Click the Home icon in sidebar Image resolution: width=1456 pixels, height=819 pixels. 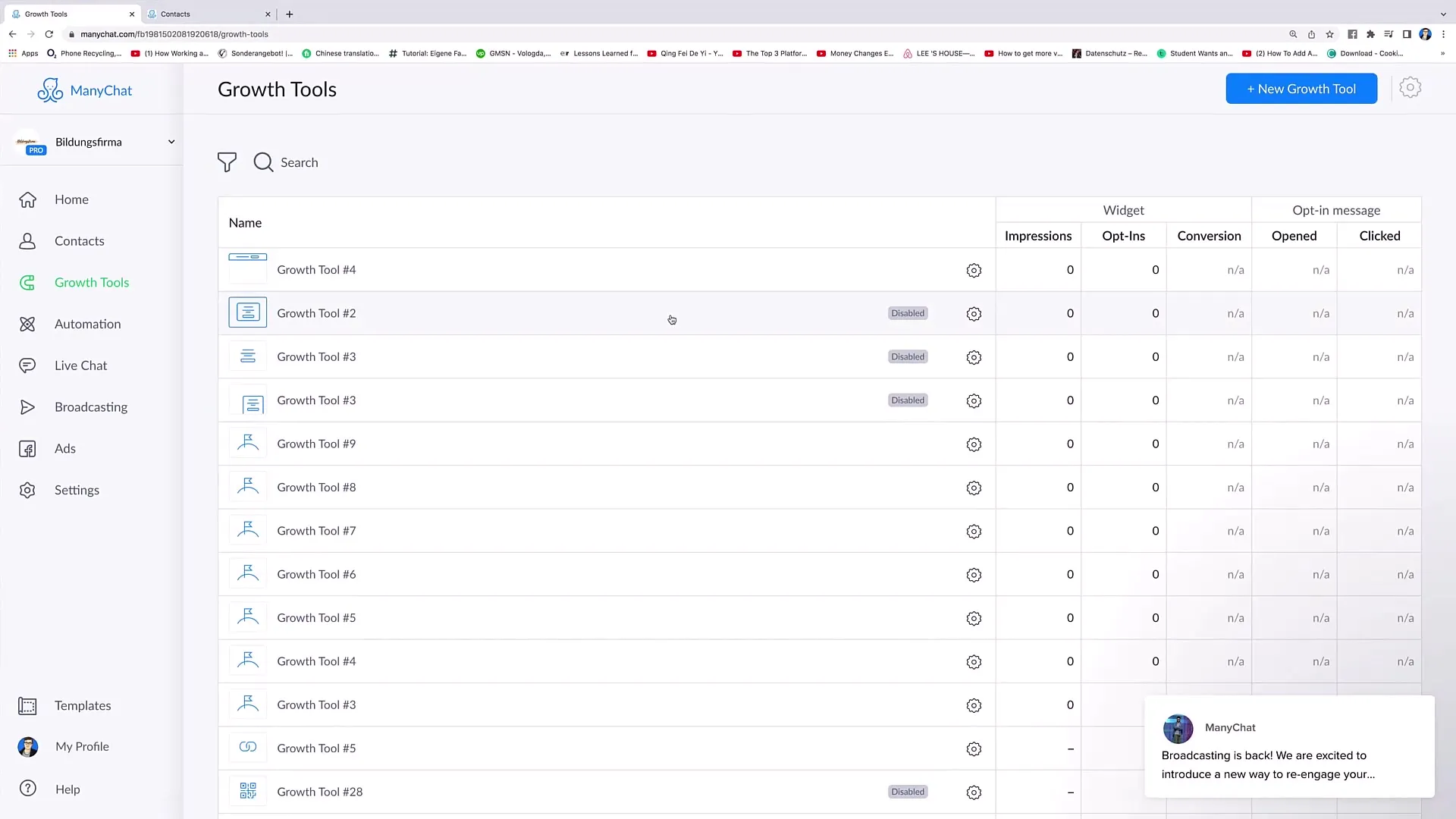tap(28, 199)
